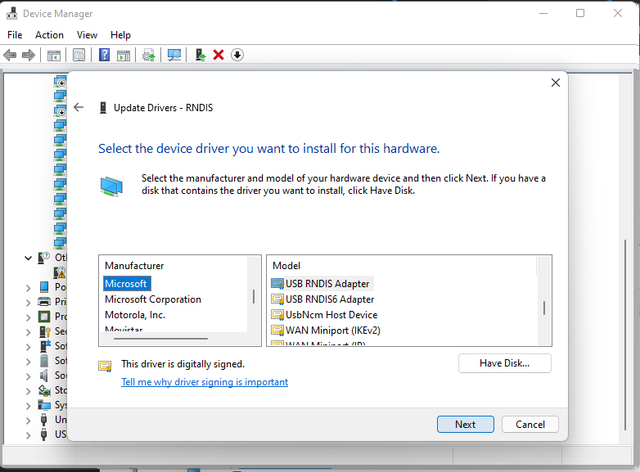Click the USB plug icon beside 'US'

[44, 434]
